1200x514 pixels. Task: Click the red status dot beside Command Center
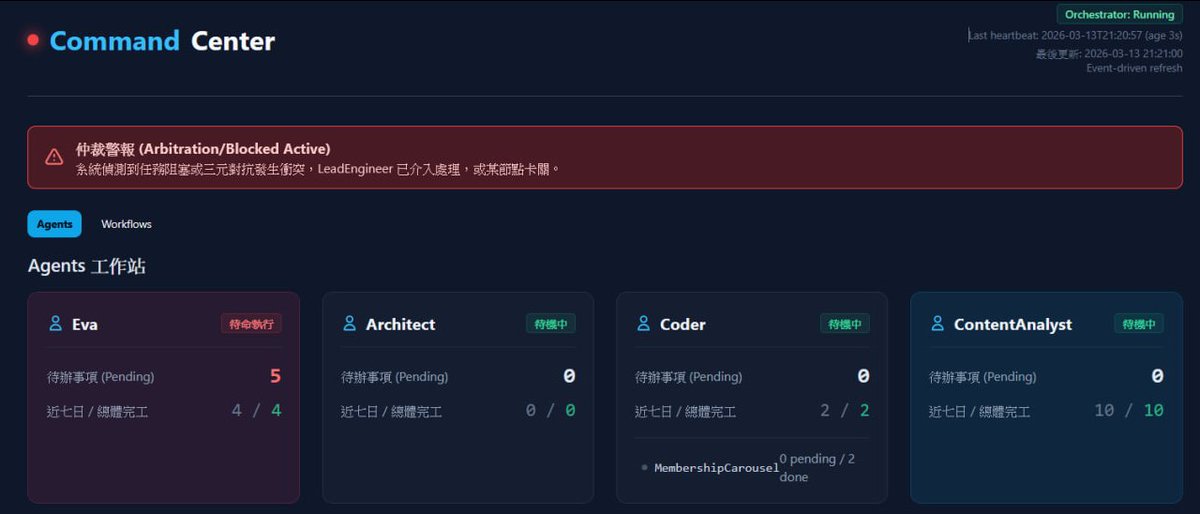click(x=33, y=41)
